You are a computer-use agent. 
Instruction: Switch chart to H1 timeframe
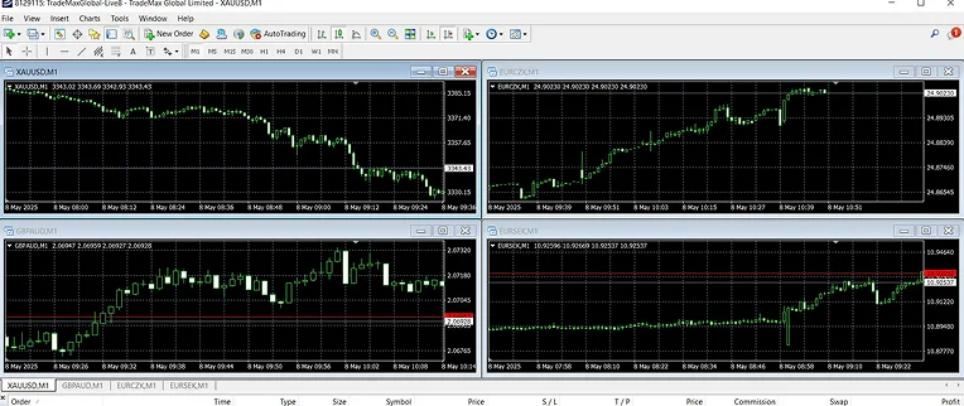point(264,51)
